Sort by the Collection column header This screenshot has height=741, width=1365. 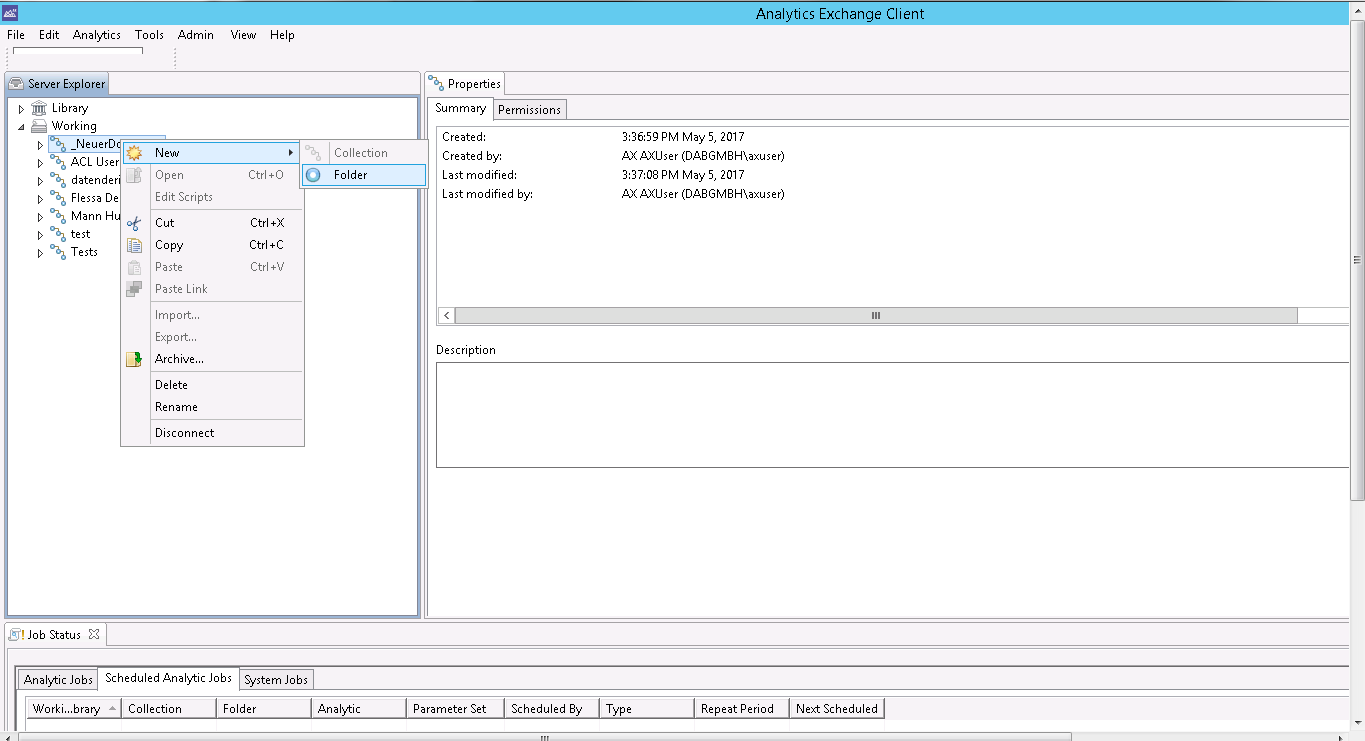click(169, 709)
